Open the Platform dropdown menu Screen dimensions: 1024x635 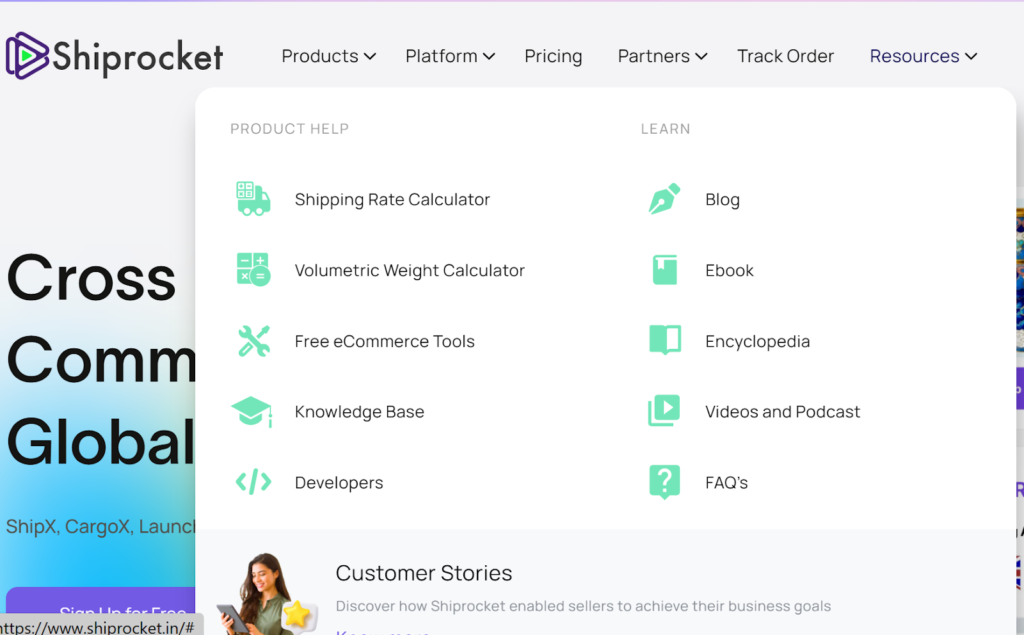tap(450, 56)
